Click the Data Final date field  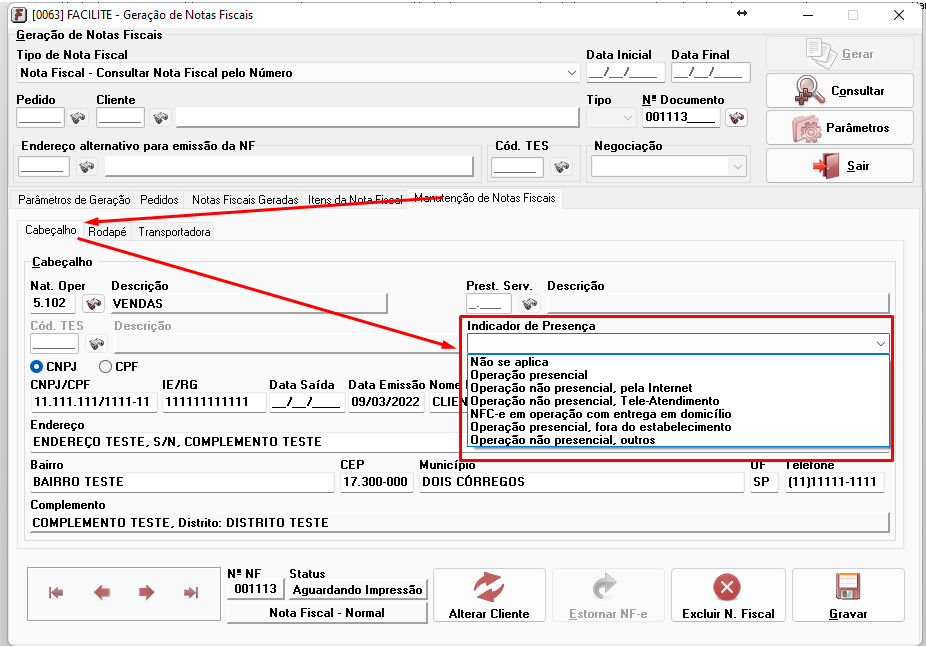pos(710,73)
